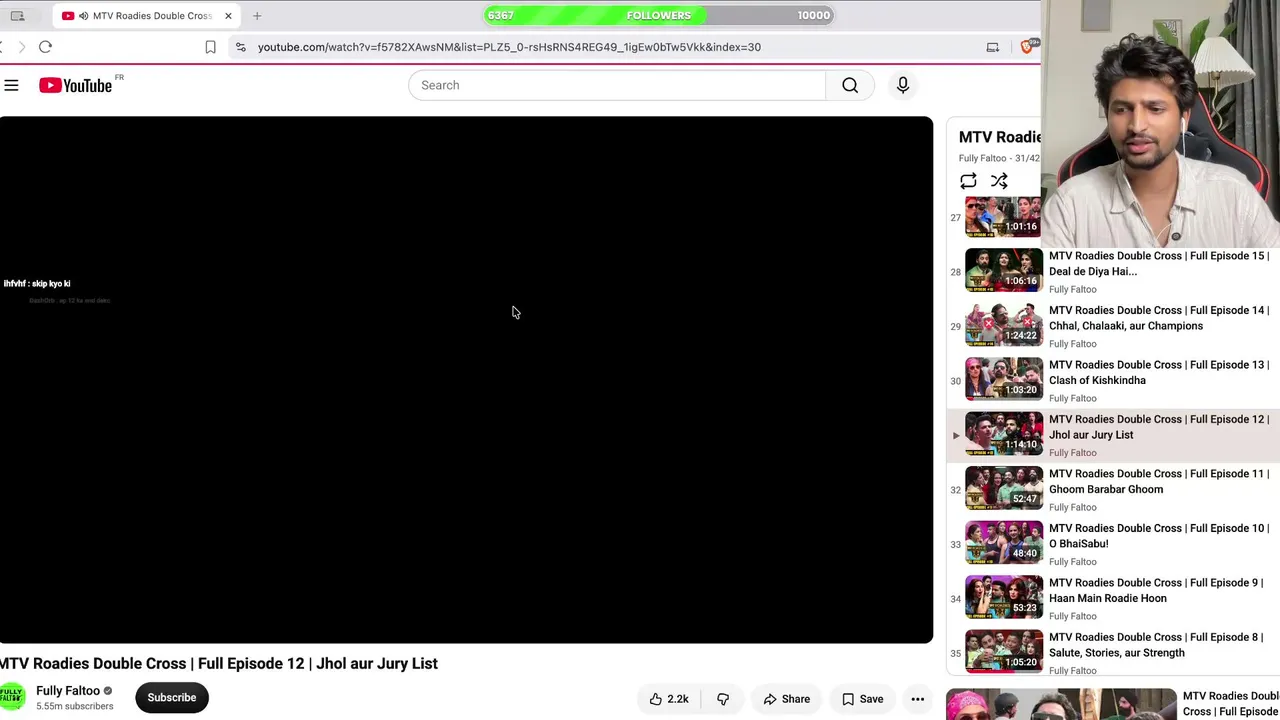The width and height of the screenshot is (1280, 720).
Task: Bookmark this page in address bar
Action: 210,47
